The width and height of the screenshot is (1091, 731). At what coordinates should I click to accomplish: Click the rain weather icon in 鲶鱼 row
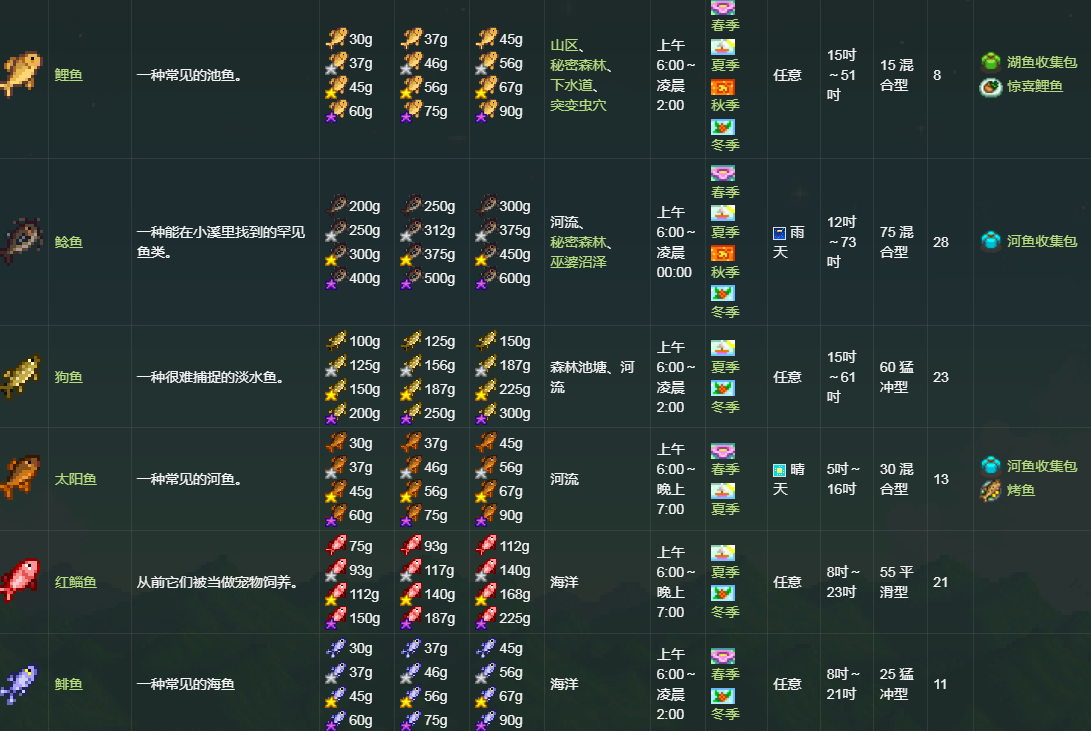[779, 233]
